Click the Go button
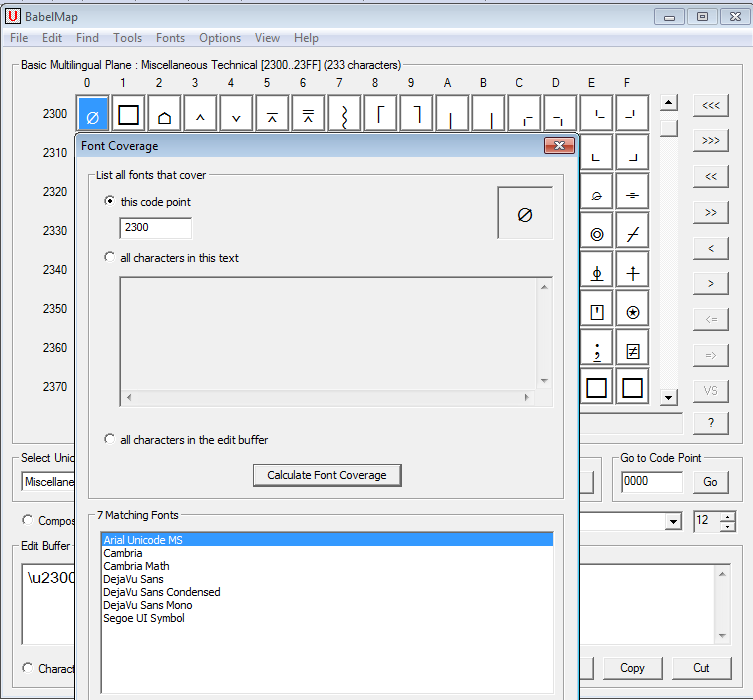This screenshot has width=753, height=700. point(710,482)
